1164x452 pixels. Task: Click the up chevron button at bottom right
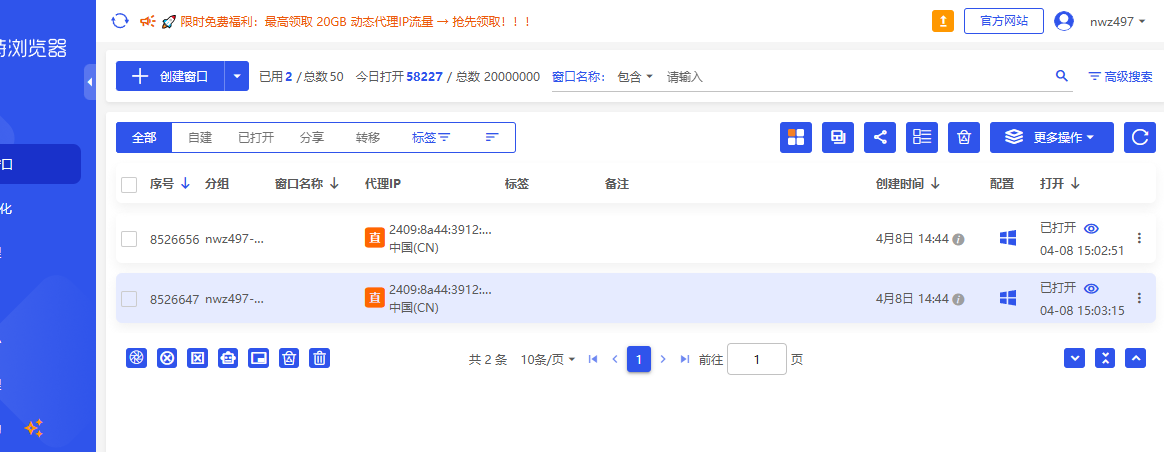coord(1136,358)
